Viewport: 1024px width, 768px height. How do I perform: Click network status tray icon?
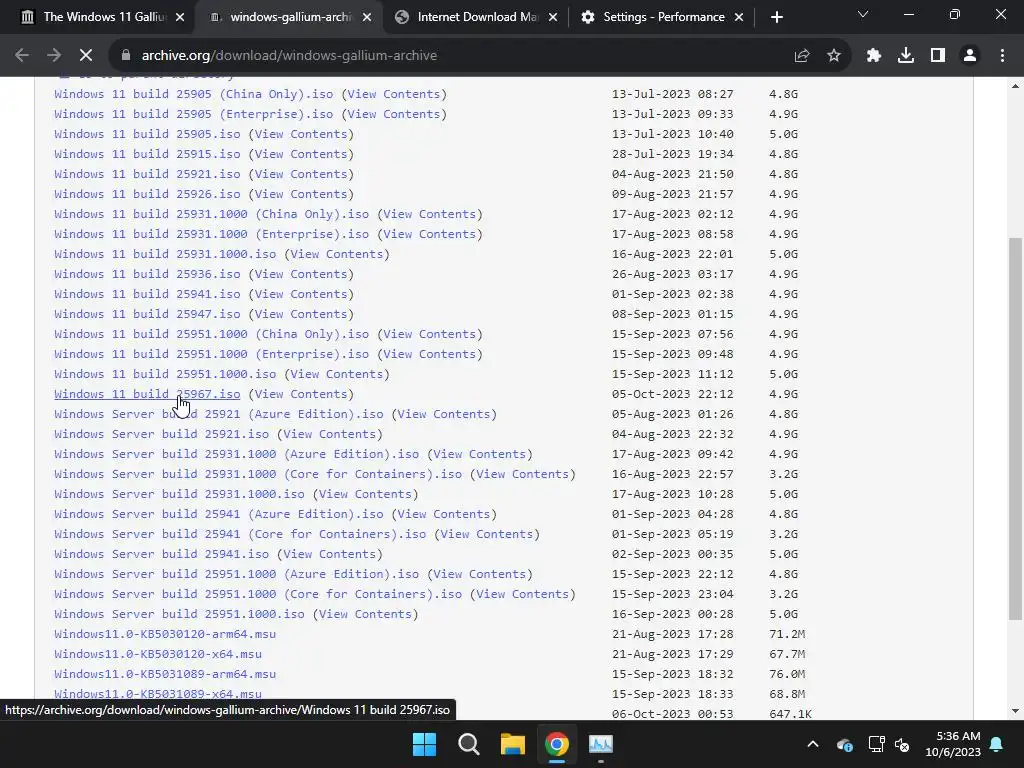(876, 744)
